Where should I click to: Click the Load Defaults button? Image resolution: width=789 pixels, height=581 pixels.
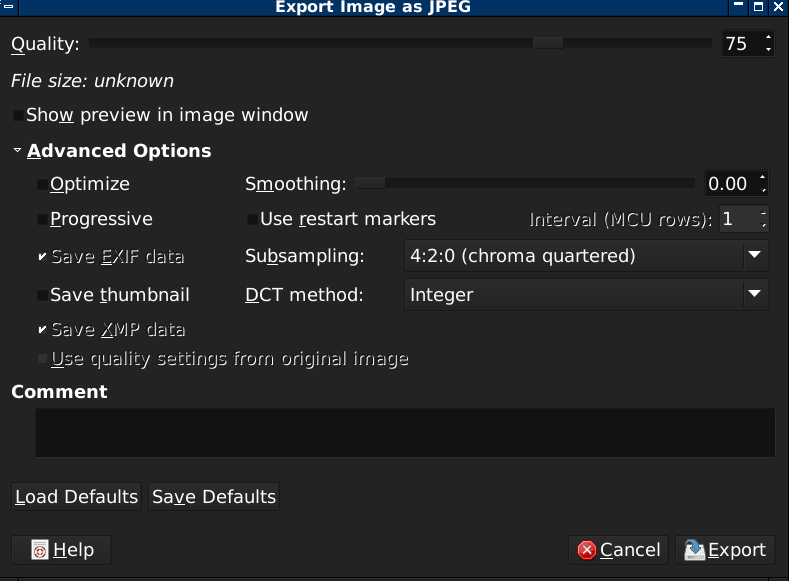point(76,496)
